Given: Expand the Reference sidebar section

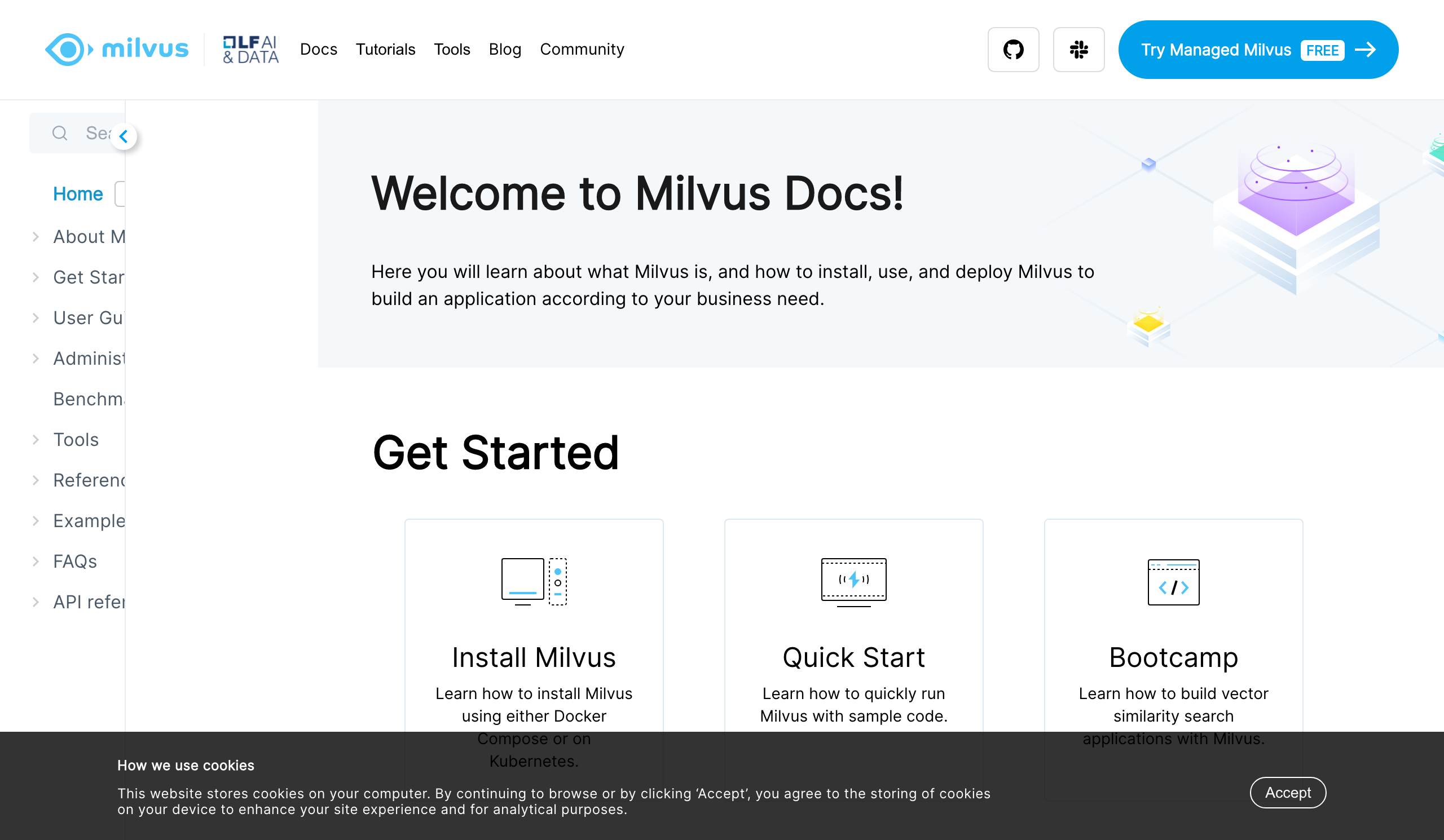Looking at the screenshot, I should (x=36, y=480).
